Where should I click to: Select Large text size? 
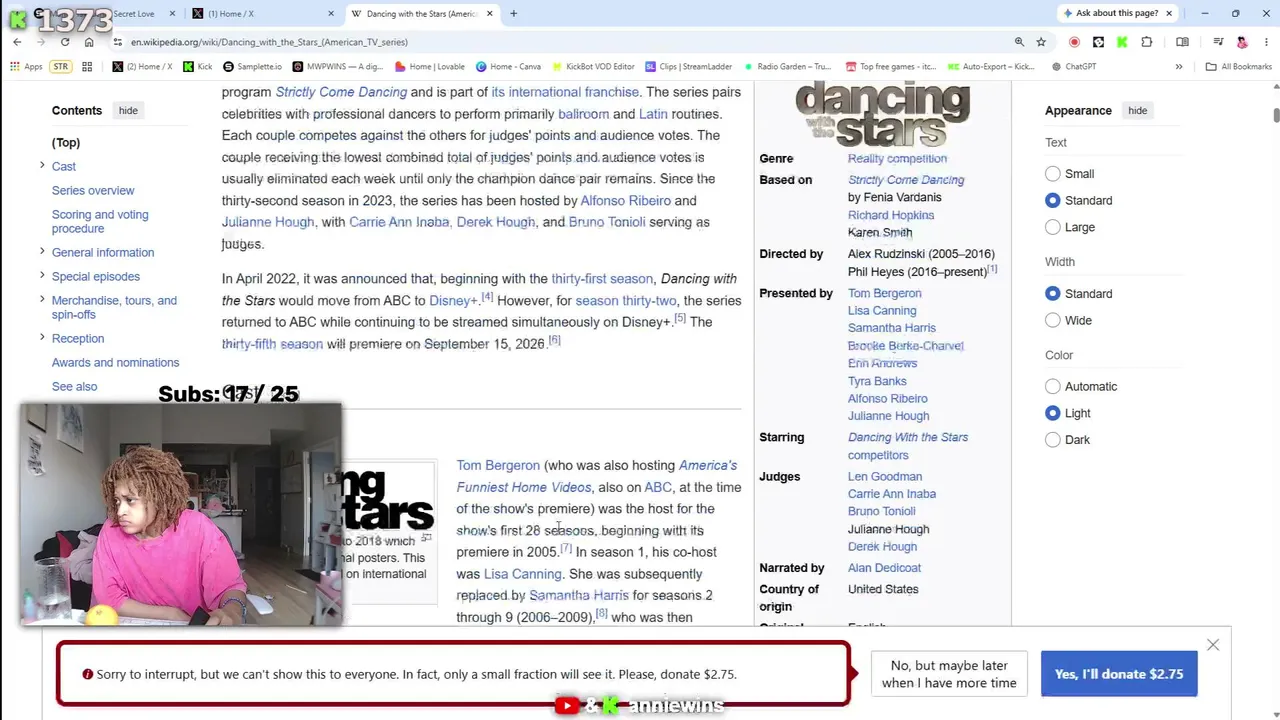1053,228
